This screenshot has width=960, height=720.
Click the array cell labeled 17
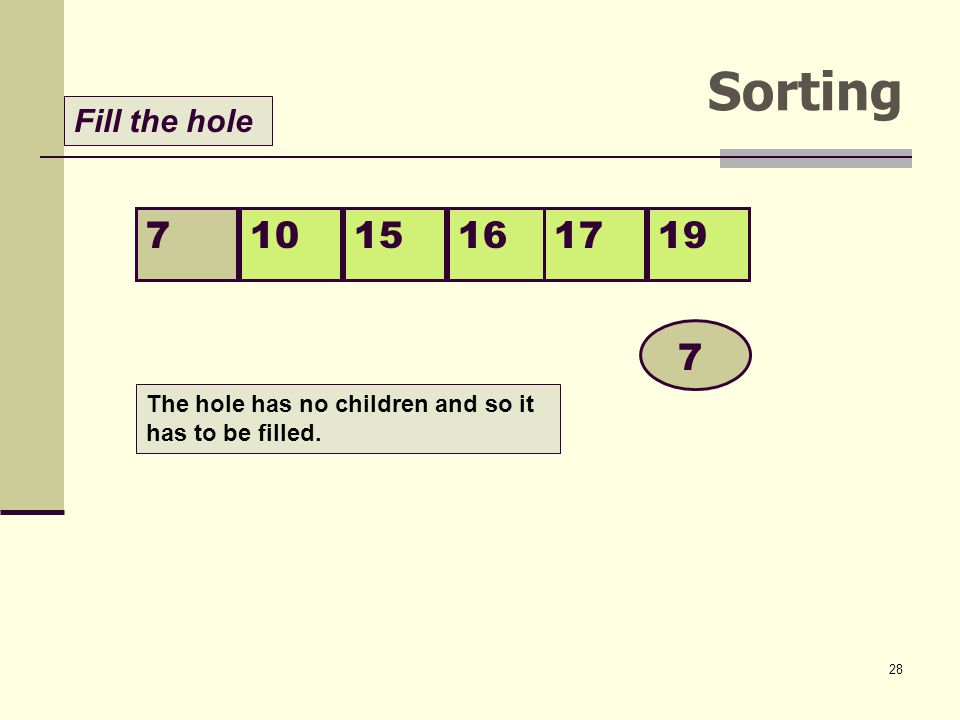click(595, 244)
